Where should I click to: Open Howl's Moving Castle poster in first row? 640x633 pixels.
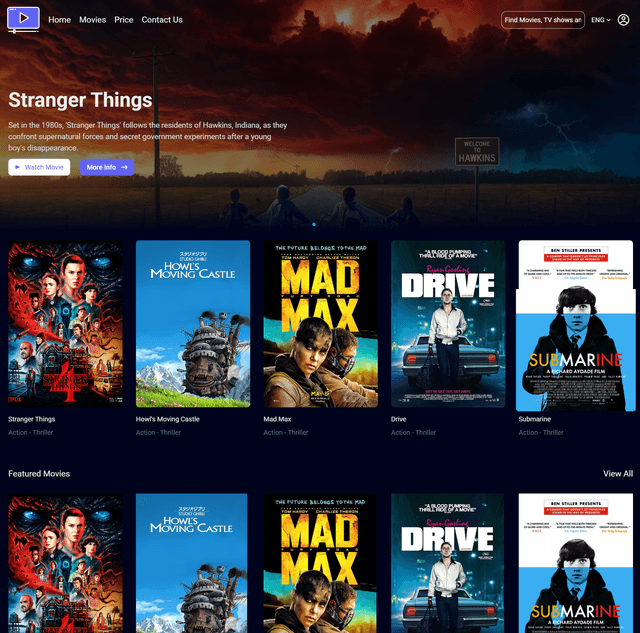(193, 323)
